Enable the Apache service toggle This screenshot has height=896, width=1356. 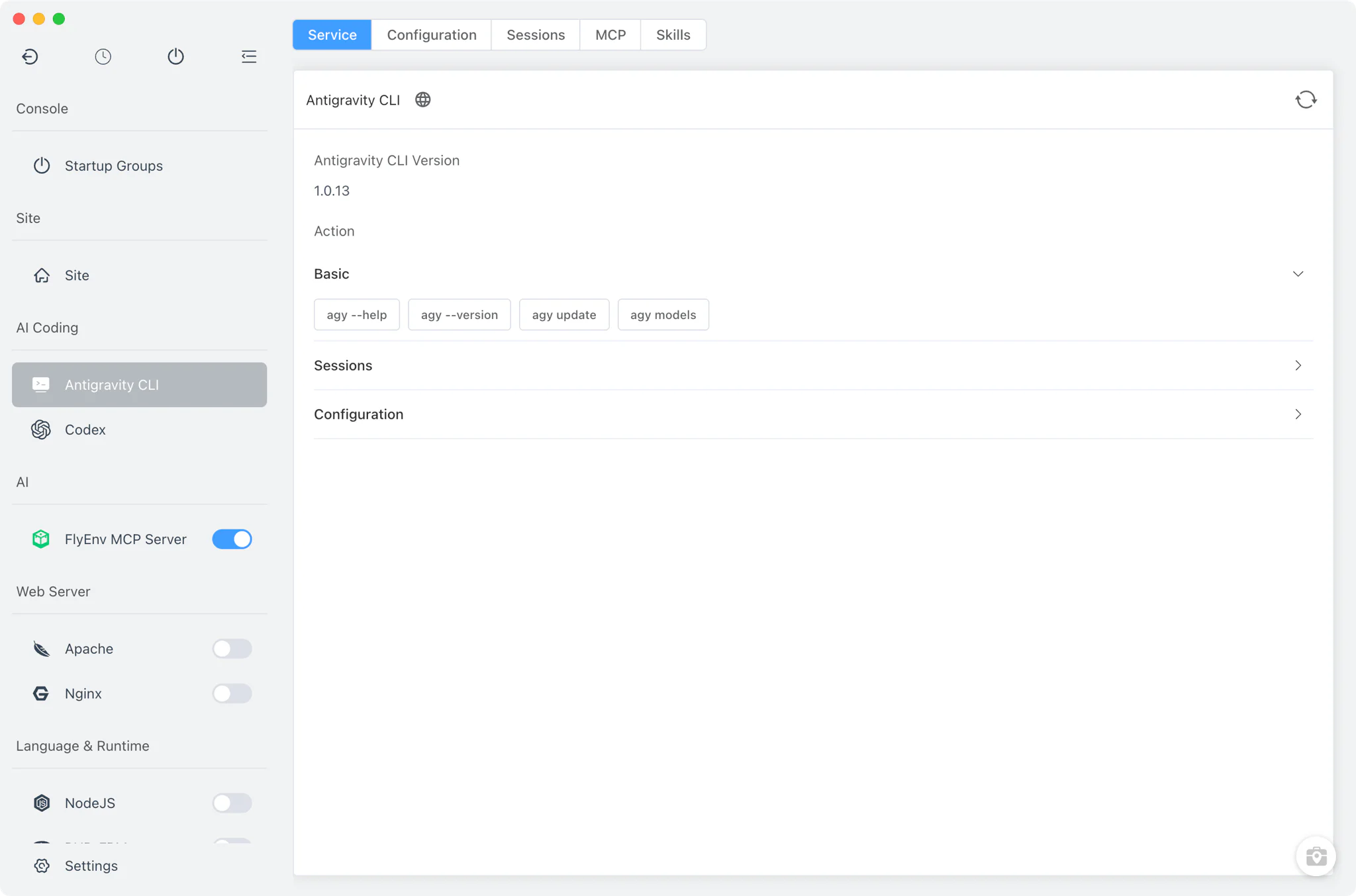point(232,649)
